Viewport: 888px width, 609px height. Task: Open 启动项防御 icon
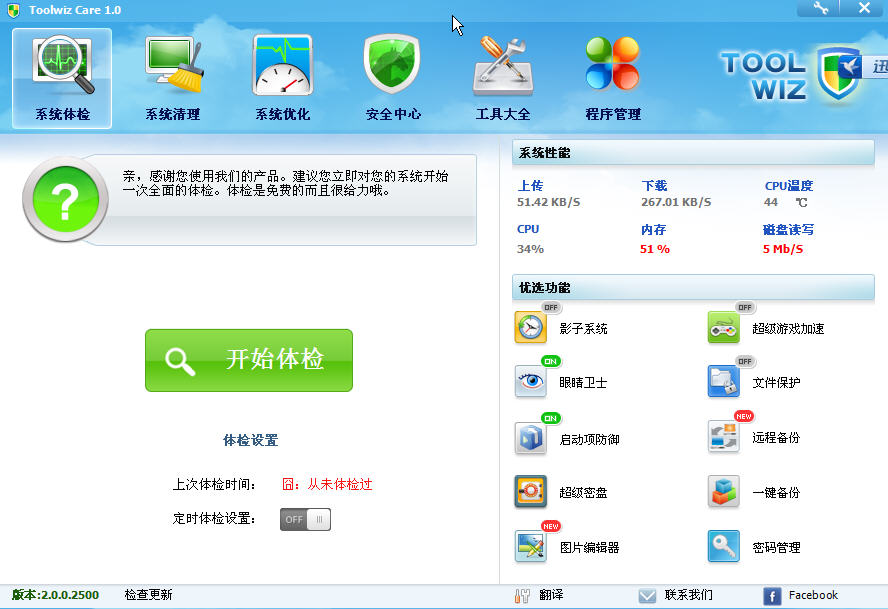531,438
